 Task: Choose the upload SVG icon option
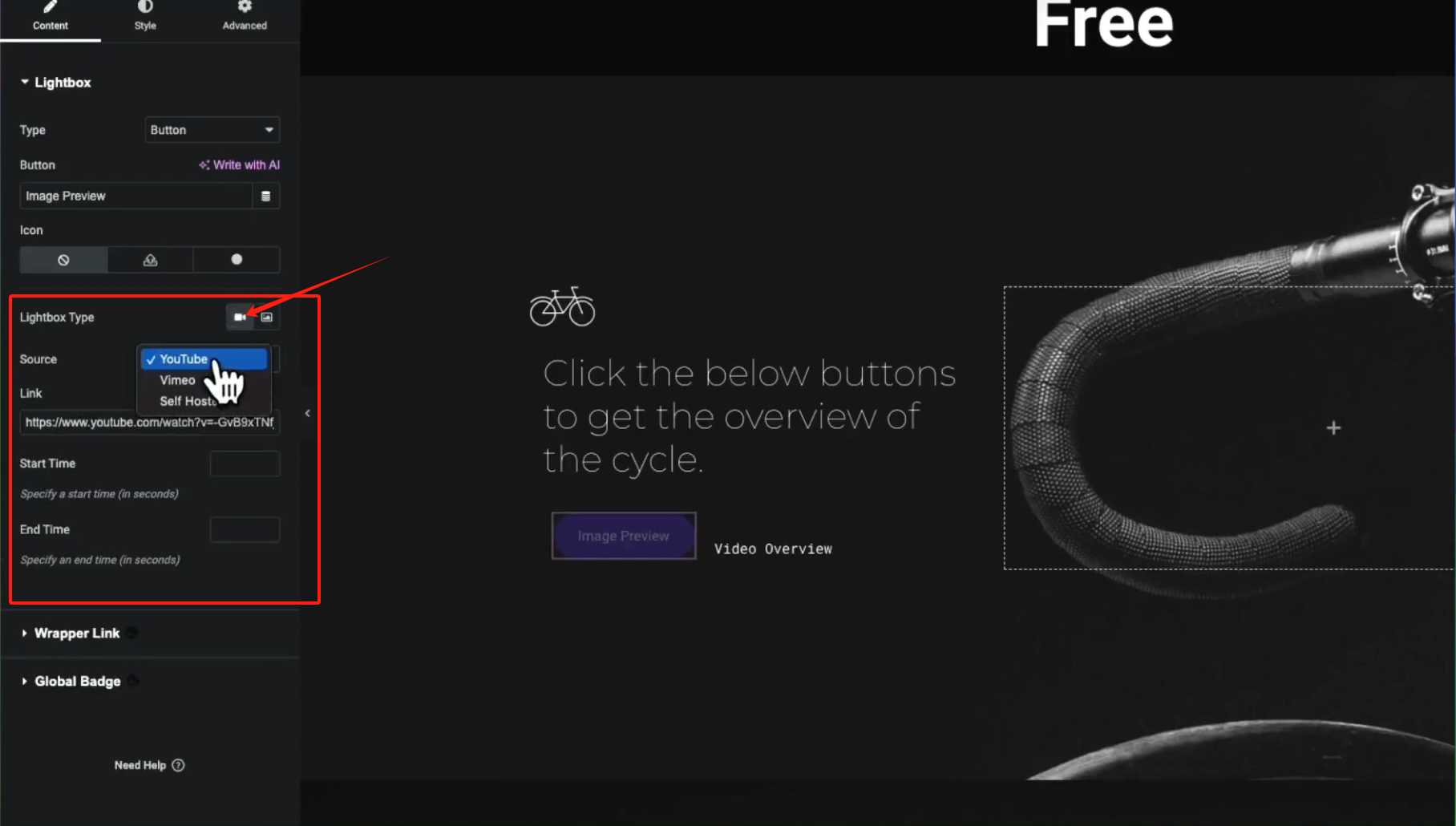click(x=150, y=260)
